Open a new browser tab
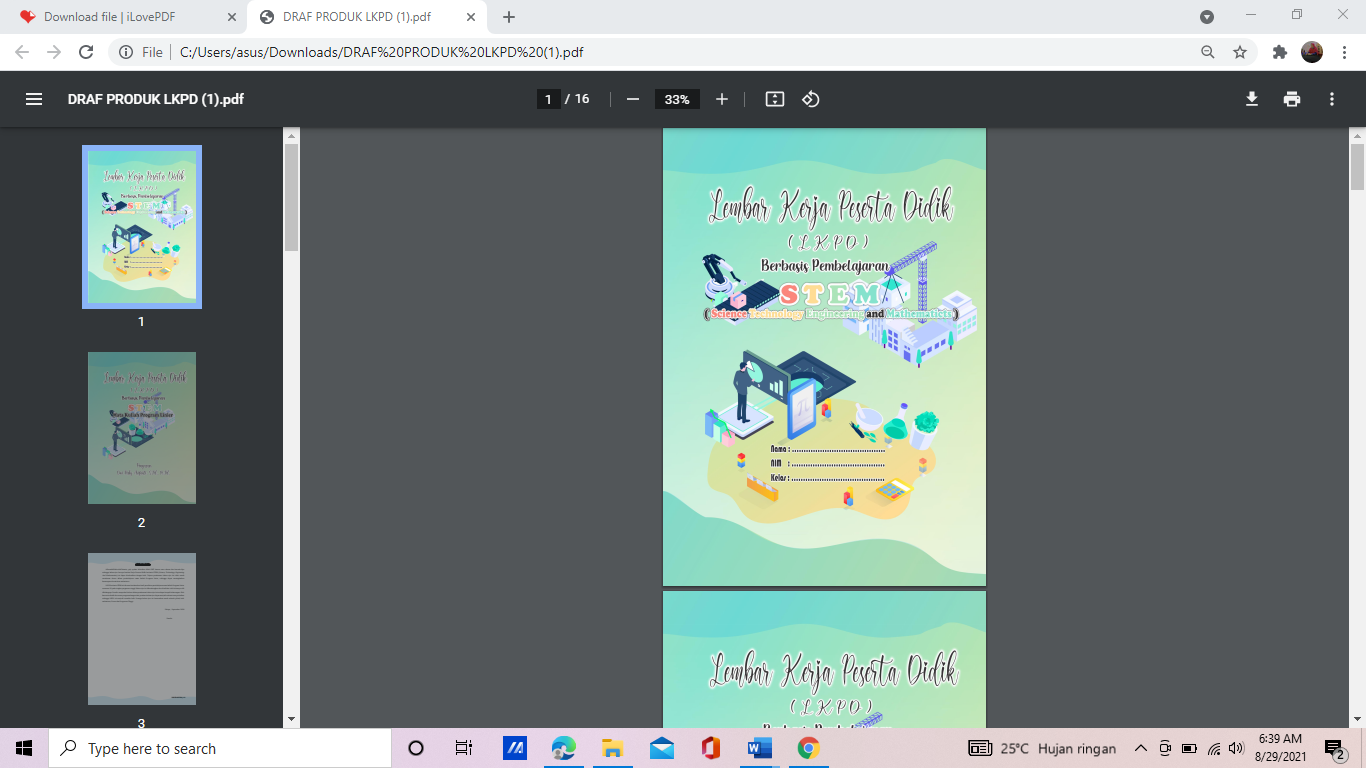 tap(509, 17)
